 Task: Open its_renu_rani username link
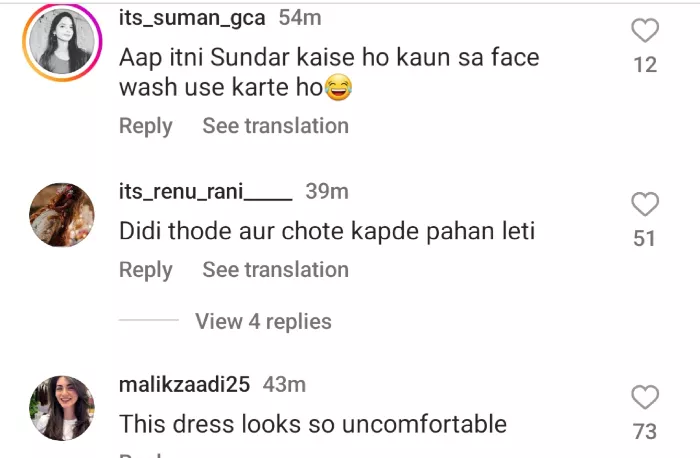[x=205, y=191]
